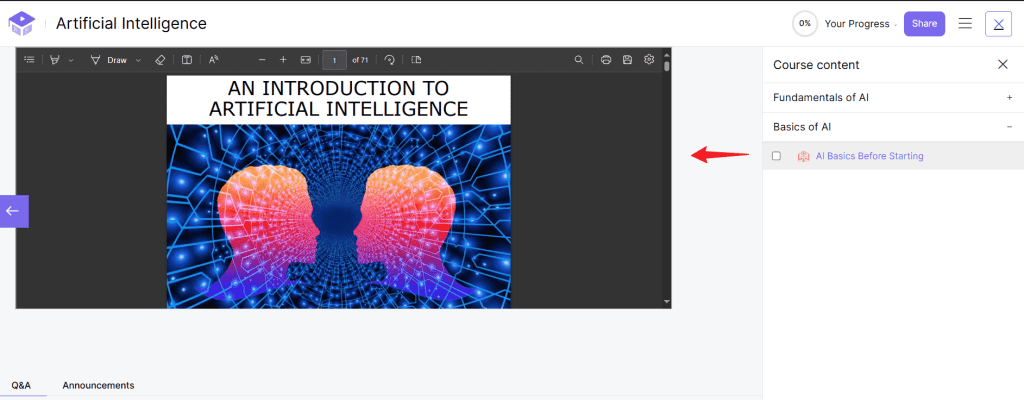Image resolution: width=1024 pixels, height=400 pixels.
Task: Click the Artificial Intelligence course title
Action: pos(131,24)
